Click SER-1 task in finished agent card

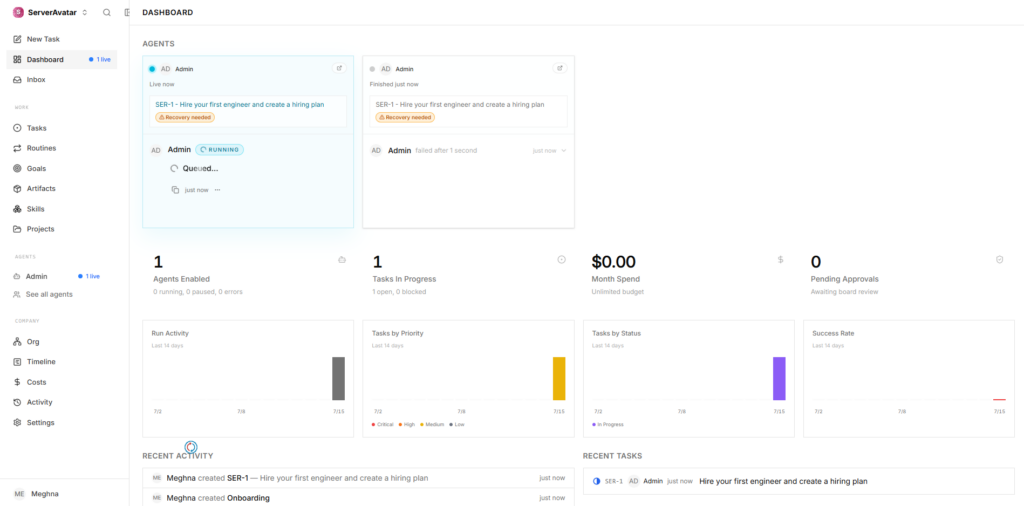[x=460, y=104]
